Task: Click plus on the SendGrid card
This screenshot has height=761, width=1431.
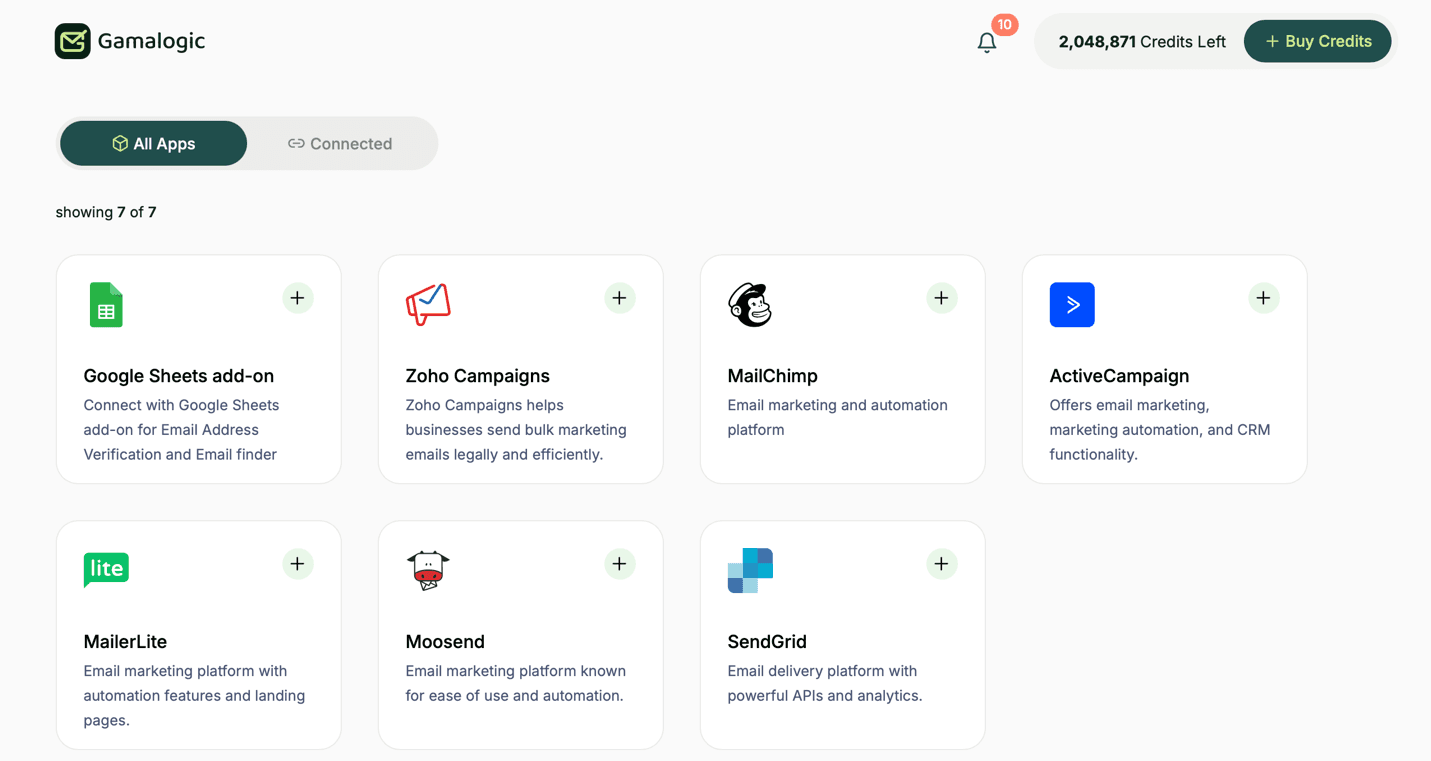Action: pyautogui.click(x=941, y=564)
